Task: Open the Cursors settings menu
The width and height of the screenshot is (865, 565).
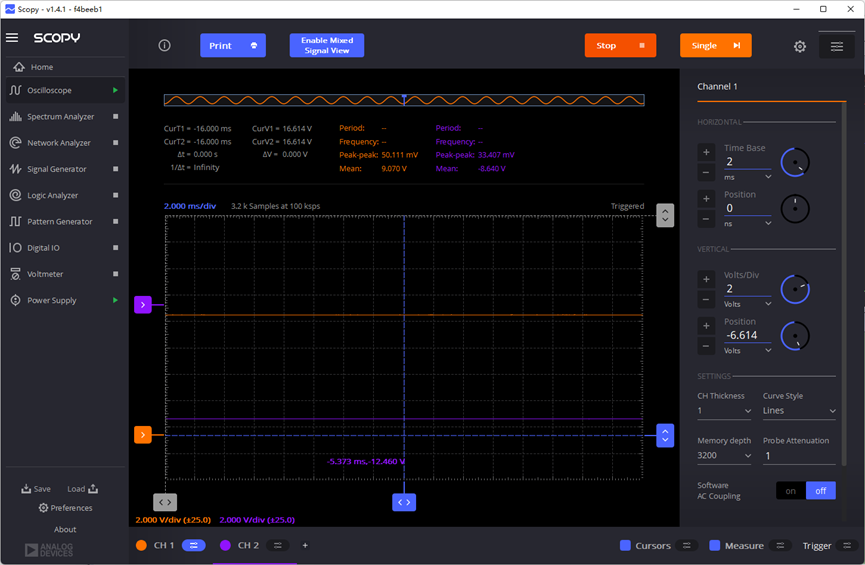Action: pyautogui.click(x=687, y=545)
